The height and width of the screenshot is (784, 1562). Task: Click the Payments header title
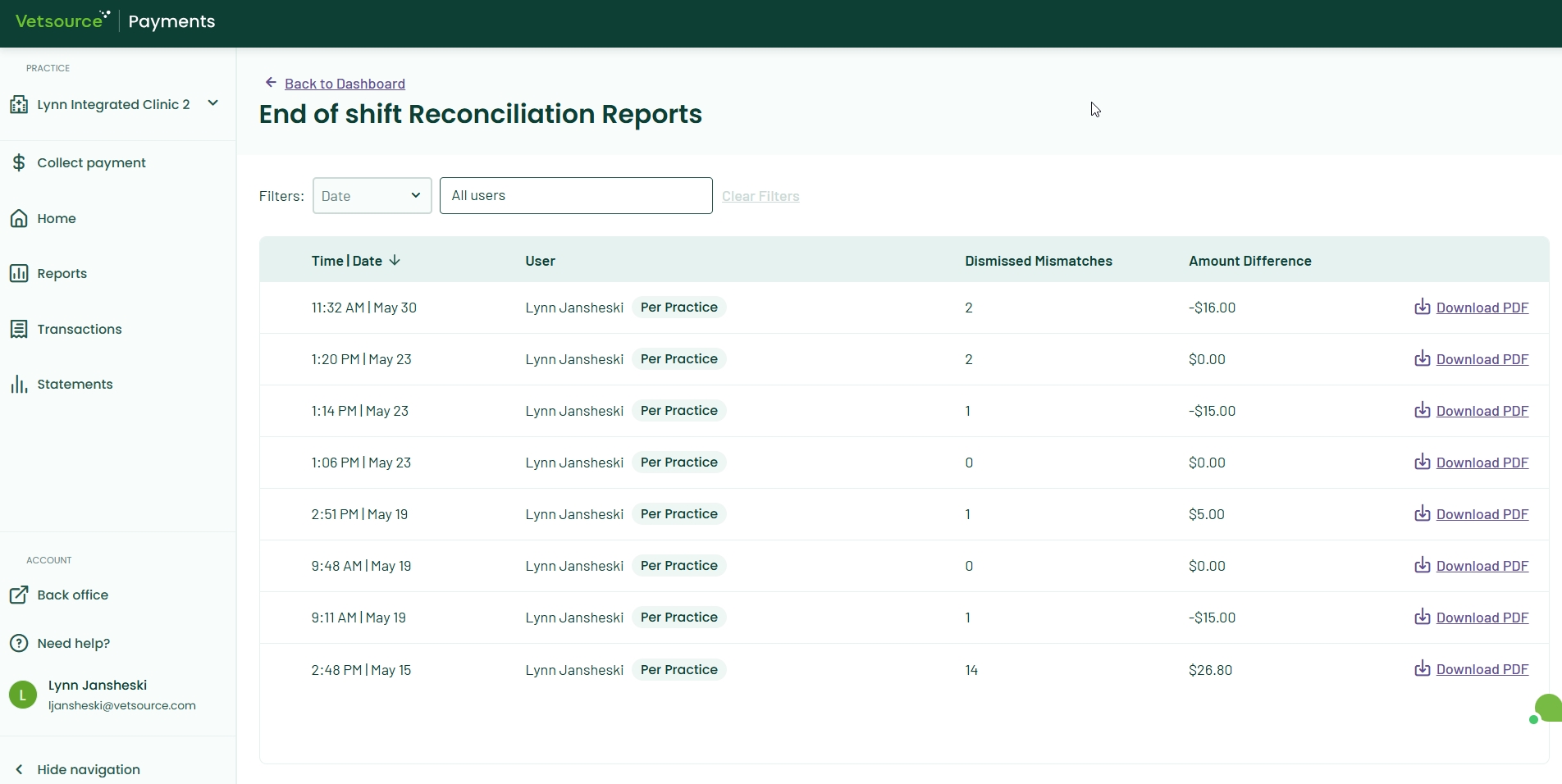coord(171,21)
